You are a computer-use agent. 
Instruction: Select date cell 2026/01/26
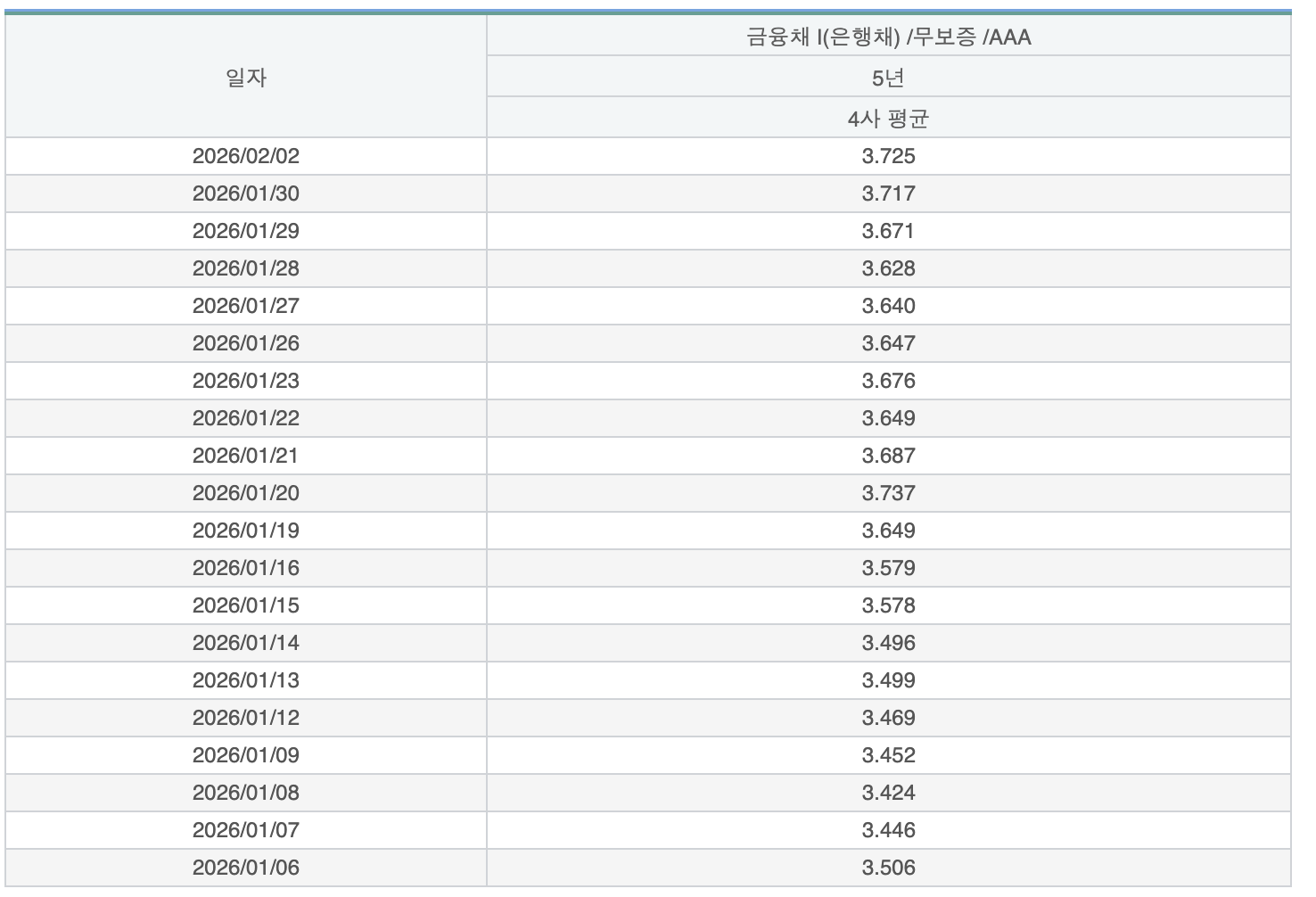tap(246, 343)
